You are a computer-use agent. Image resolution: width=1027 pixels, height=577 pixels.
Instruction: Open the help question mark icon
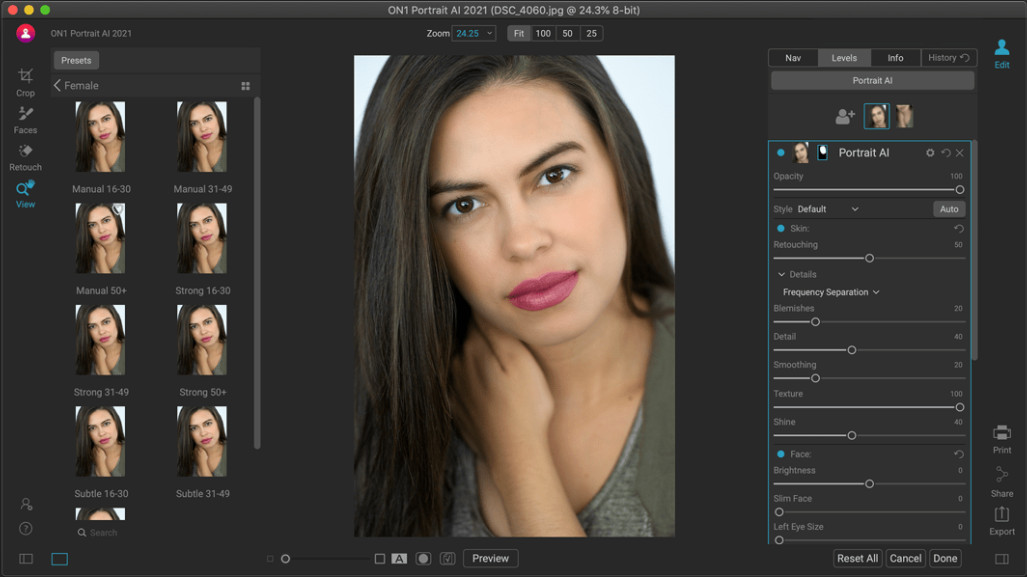click(x=26, y=529)
